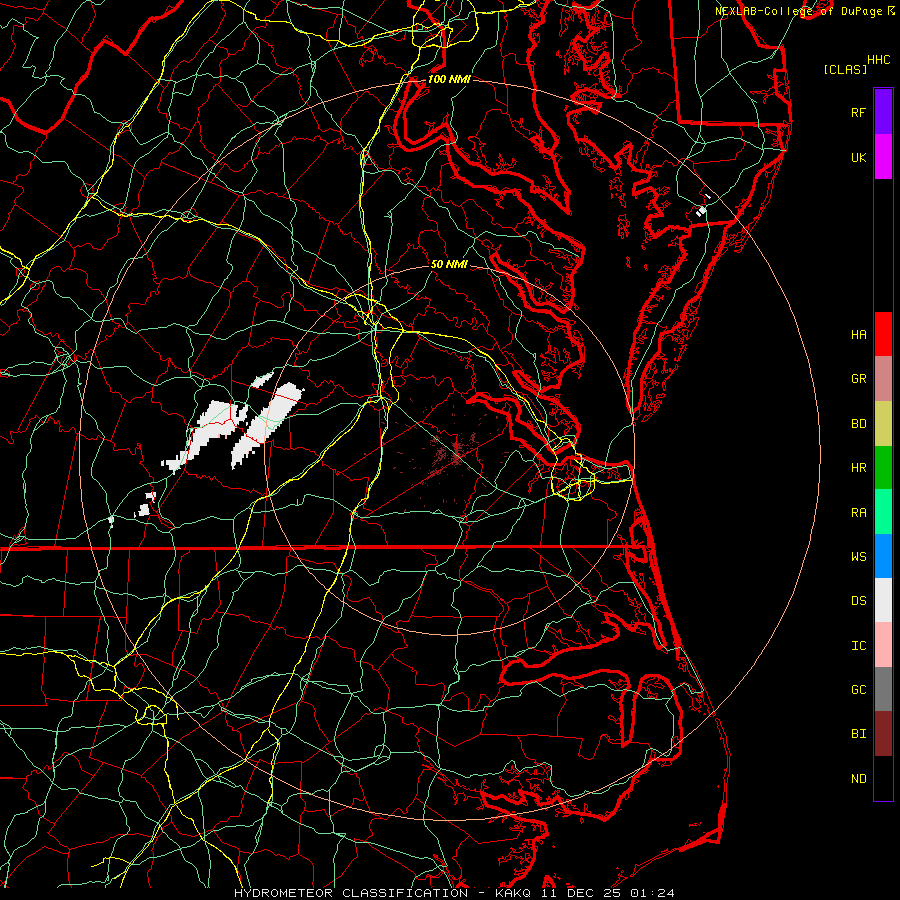The height and width of the screenshot is (900, 900).
Task: Click the 'RF' legend label
Action: [x=858, y=112]
